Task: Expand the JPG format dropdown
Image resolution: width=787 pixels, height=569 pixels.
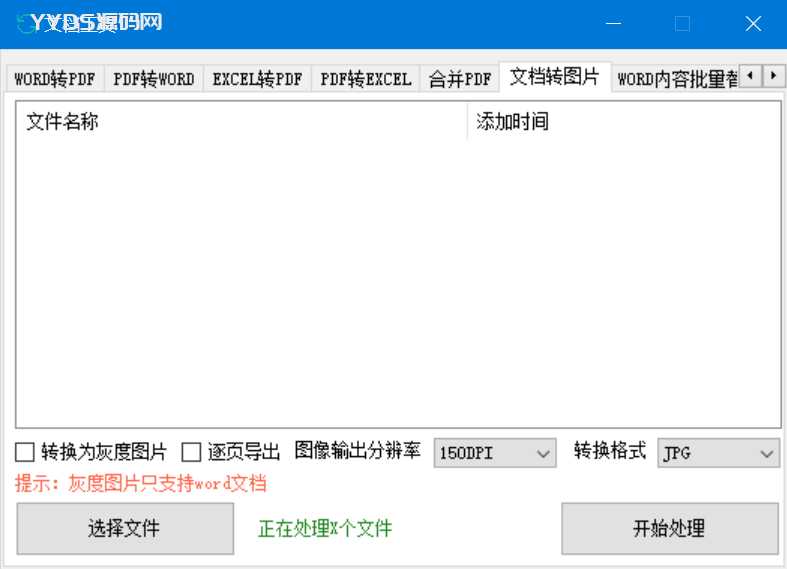Action: click(x=718, y=453)
